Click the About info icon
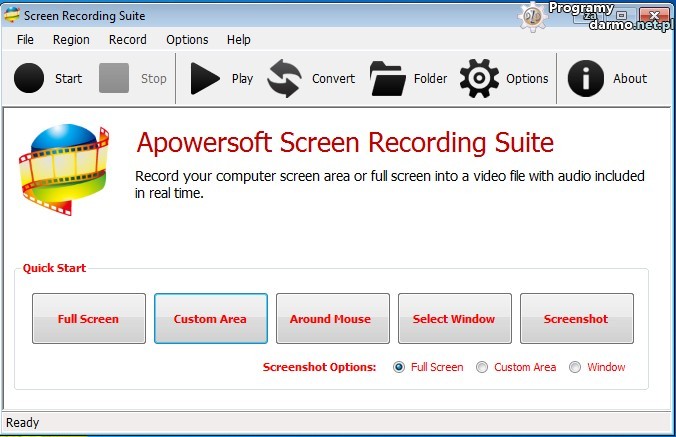The height and width of the screenshot is (437, 676). point(586,78)
